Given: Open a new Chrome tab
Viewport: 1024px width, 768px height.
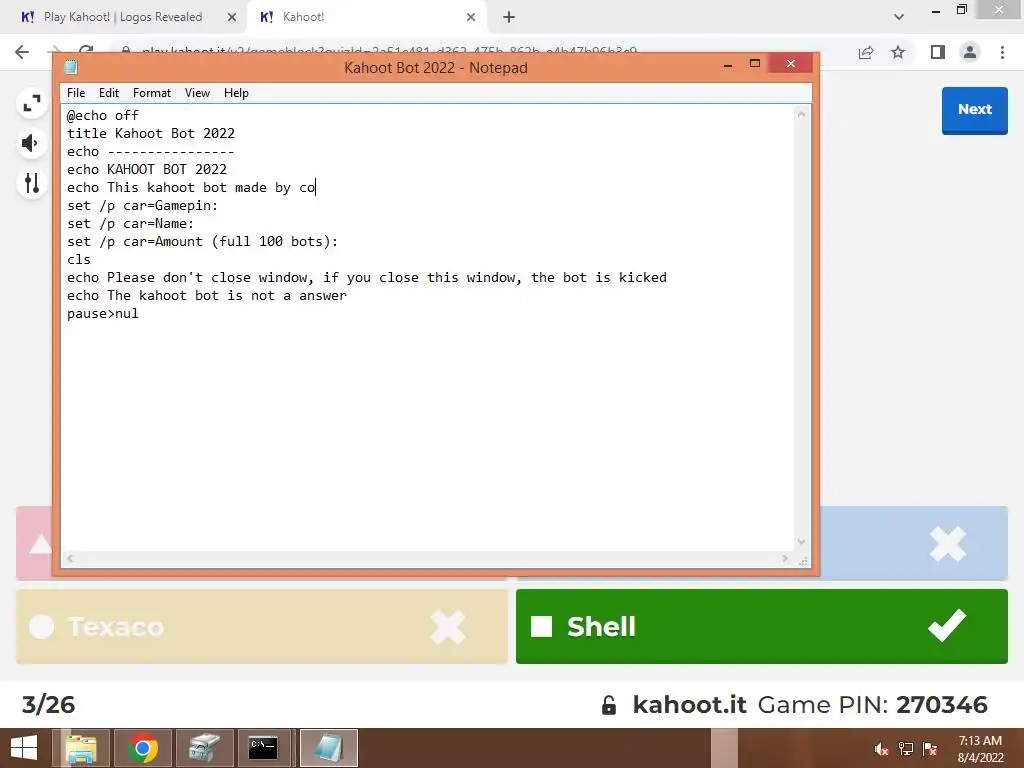Looking at the screenshot, I should pyautogui.click(x=509, y=18).
